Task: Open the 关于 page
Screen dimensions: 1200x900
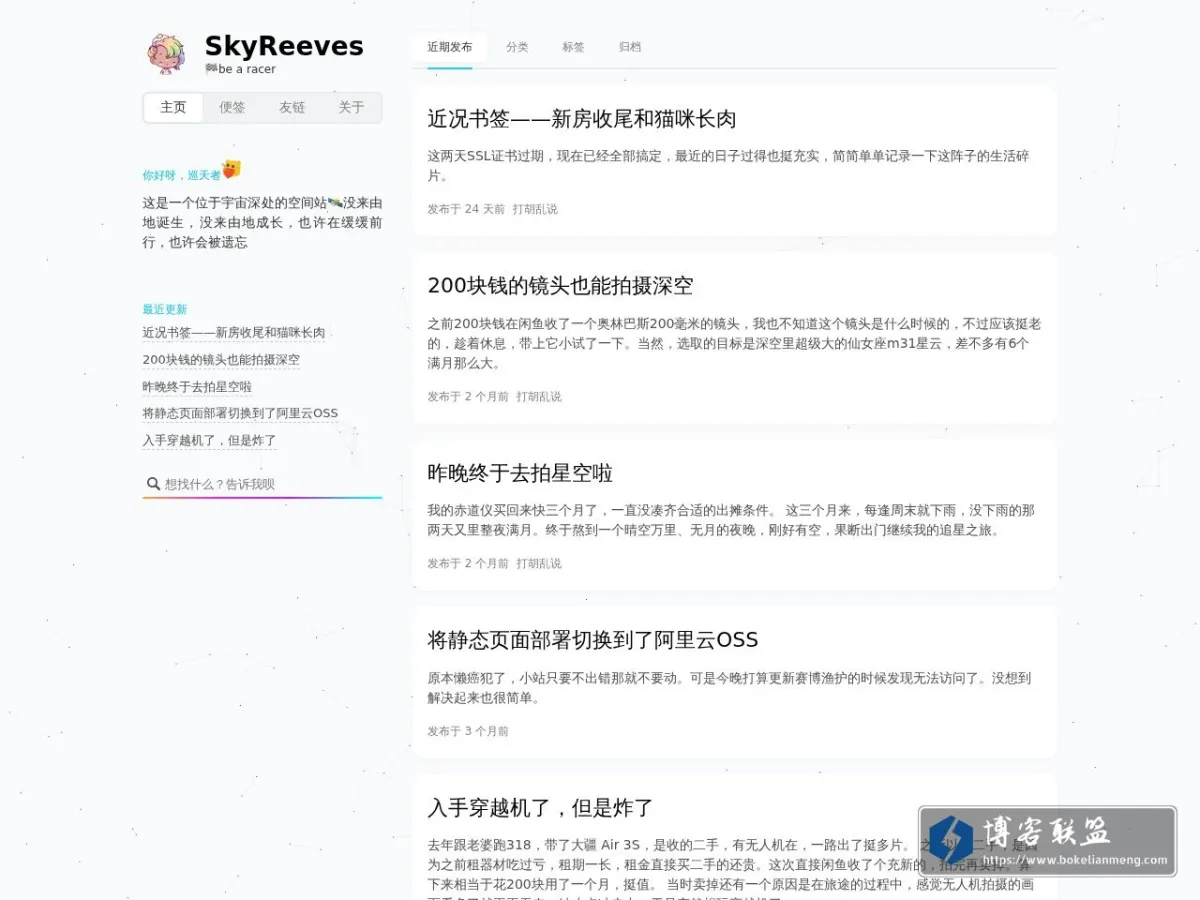Action: [x=351, y=107]
